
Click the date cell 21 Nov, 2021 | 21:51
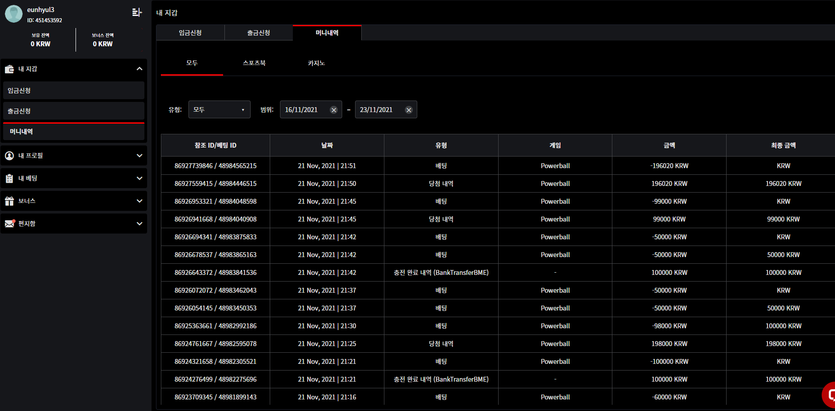(327, 166)
